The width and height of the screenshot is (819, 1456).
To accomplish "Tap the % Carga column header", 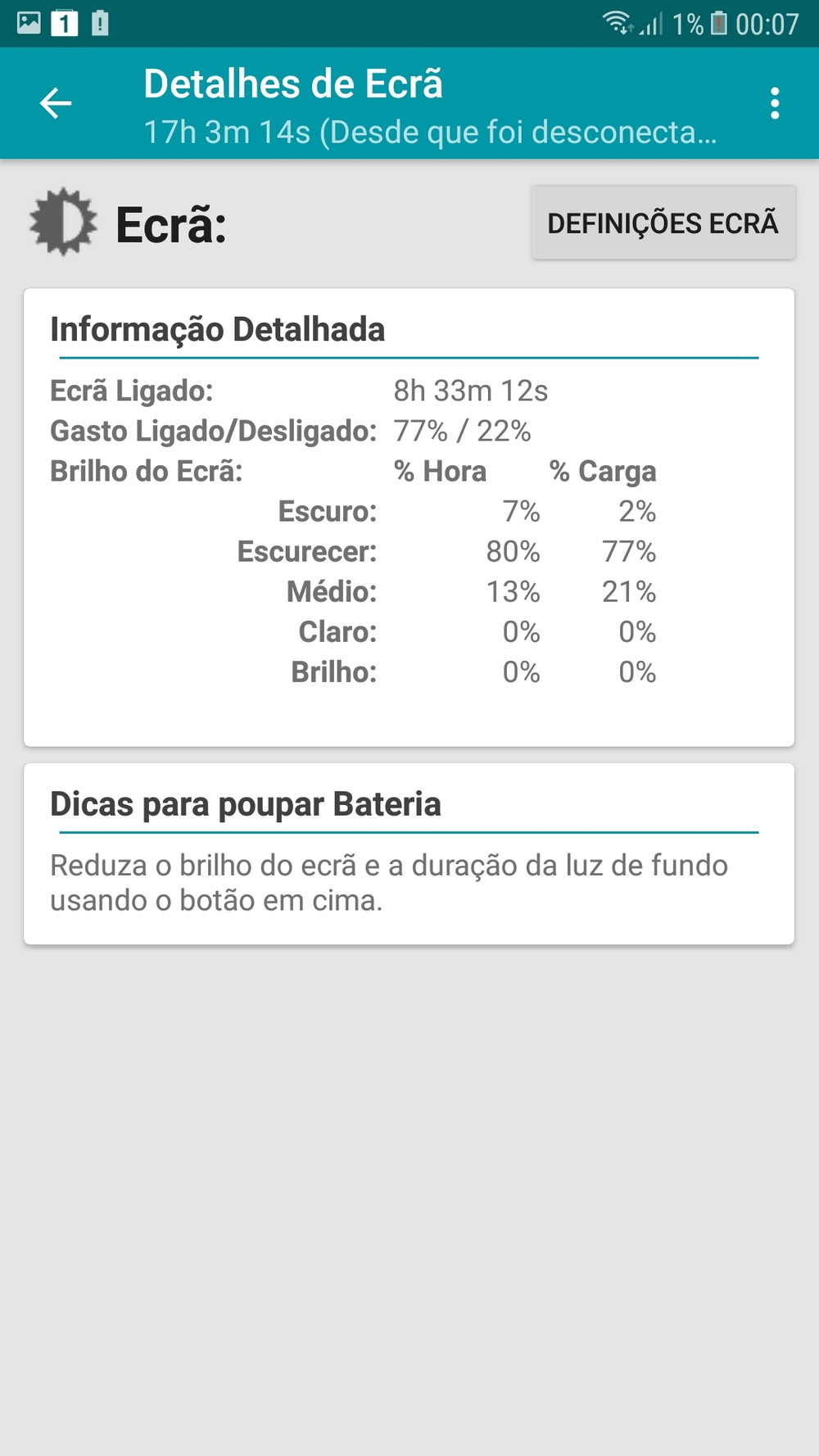I will (603, 472).
